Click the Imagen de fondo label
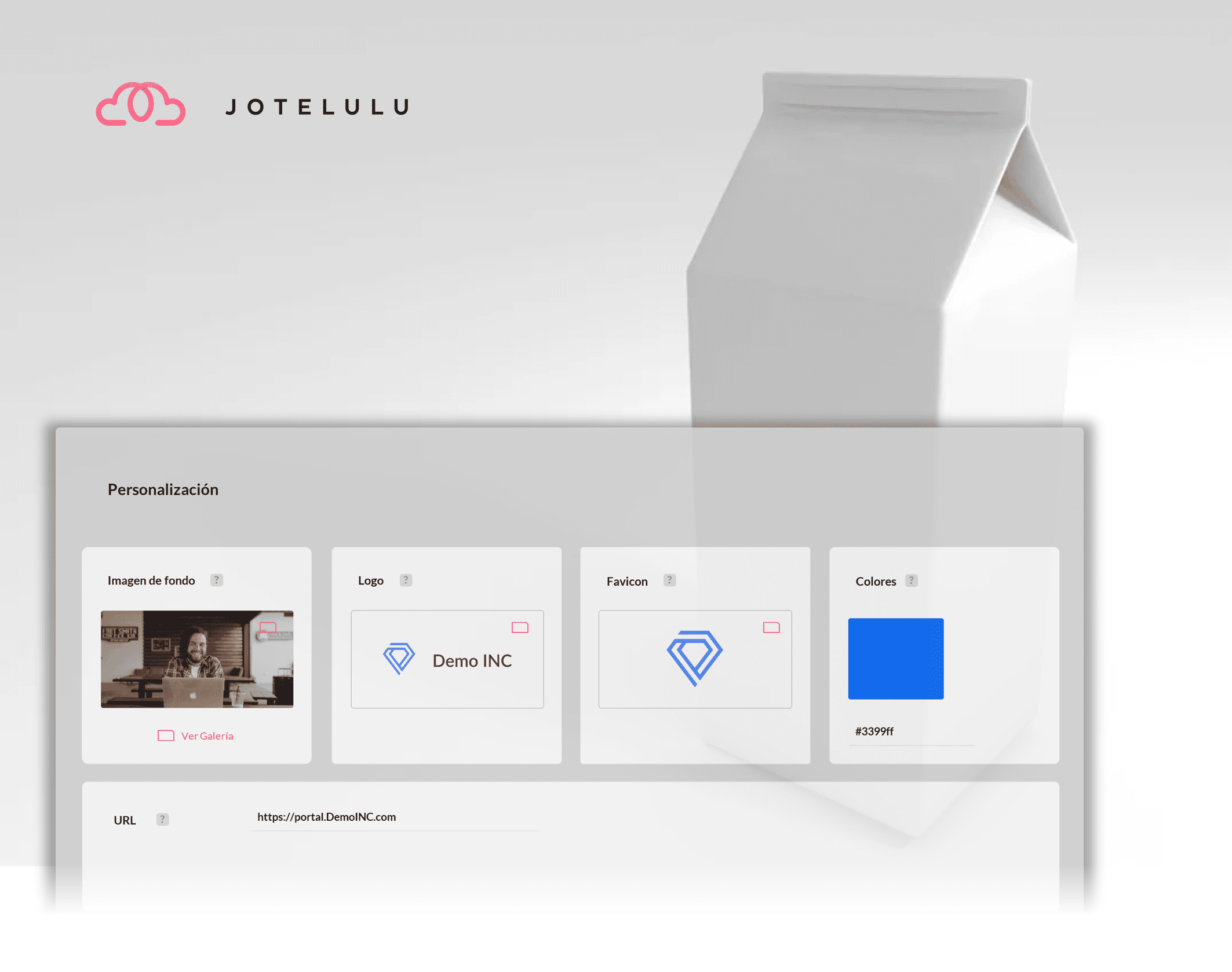The width and height of the screenshot is (1232, 972). pyautogui.click(x=151, y=580)
